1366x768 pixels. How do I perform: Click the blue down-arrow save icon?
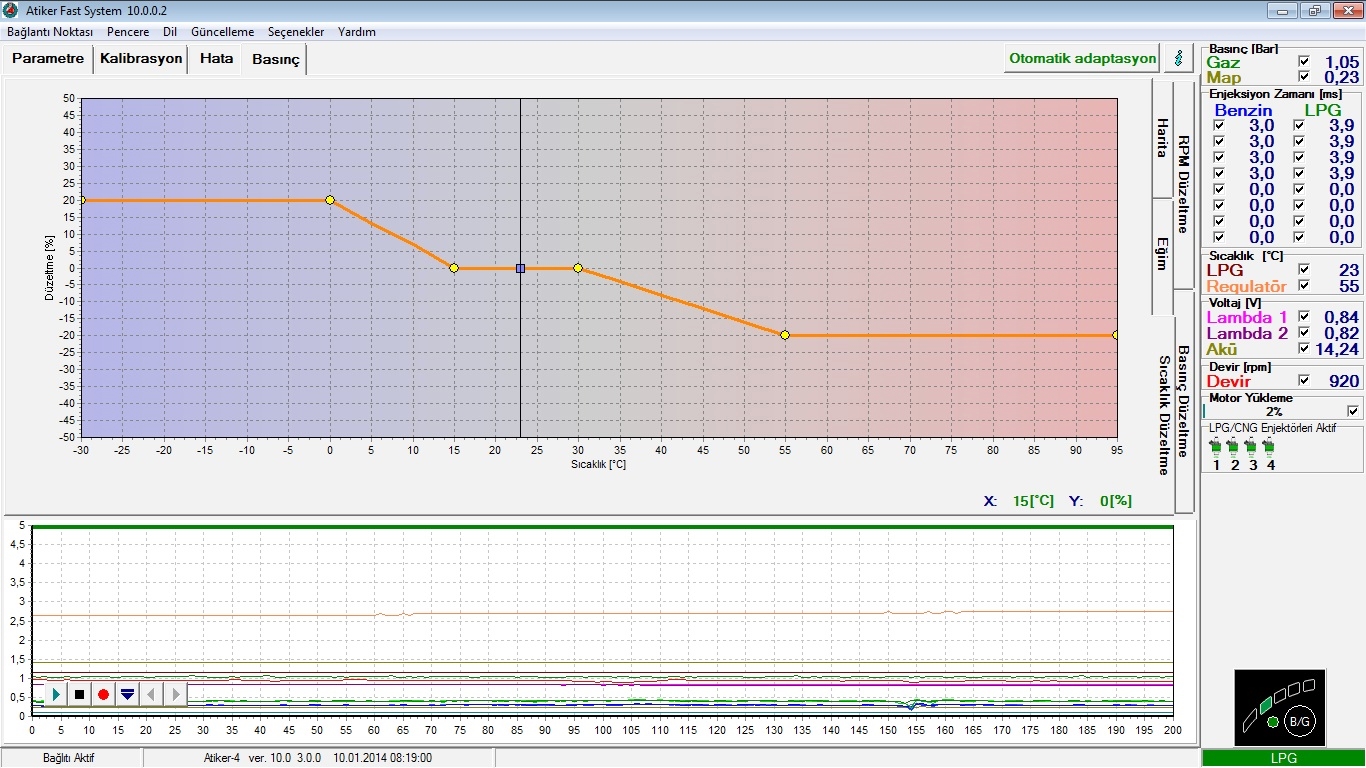click(127, 694)
